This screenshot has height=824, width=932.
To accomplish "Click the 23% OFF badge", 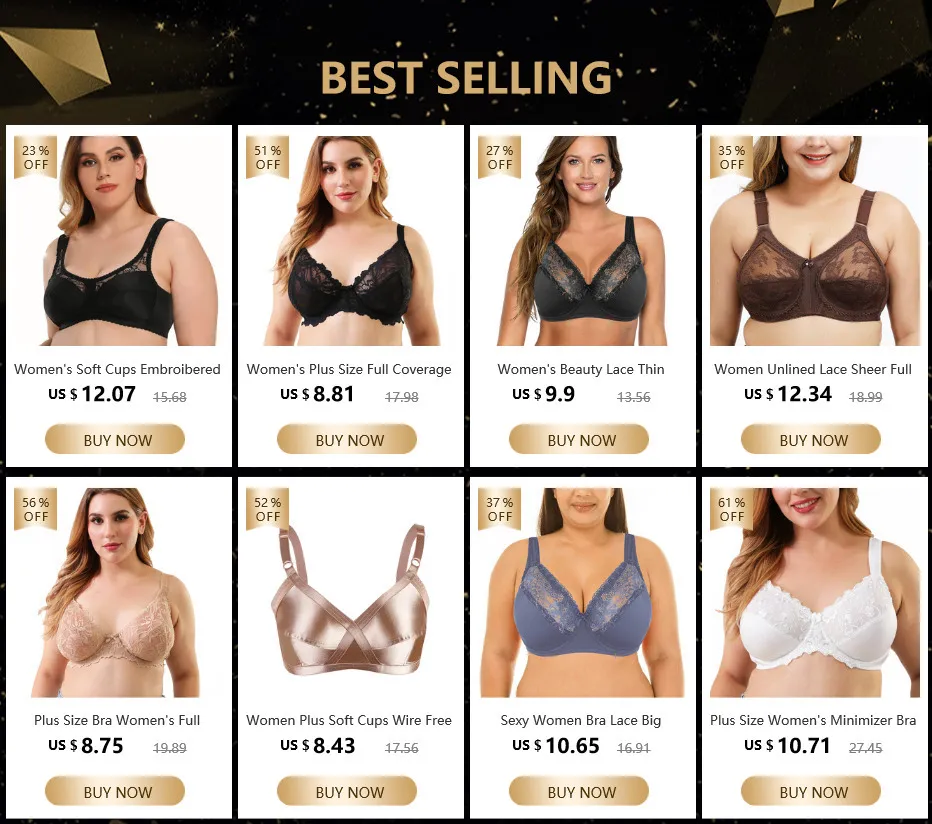I will pos(36,158).
